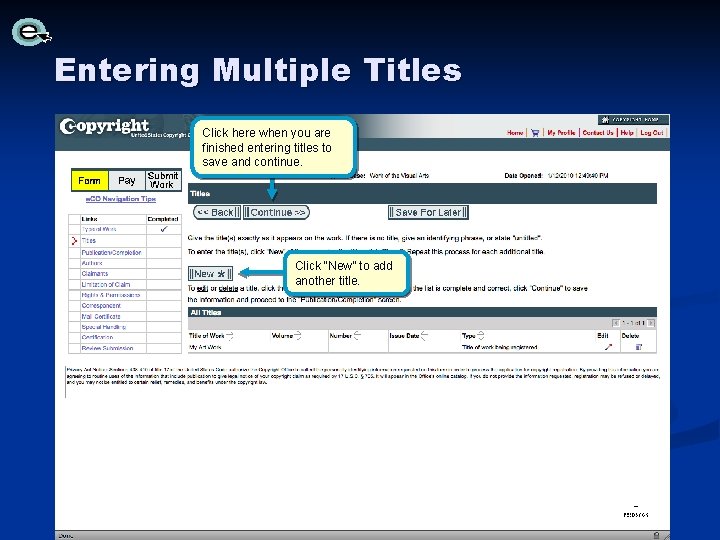Go to Special Handling section link

[x=103, y=327]
